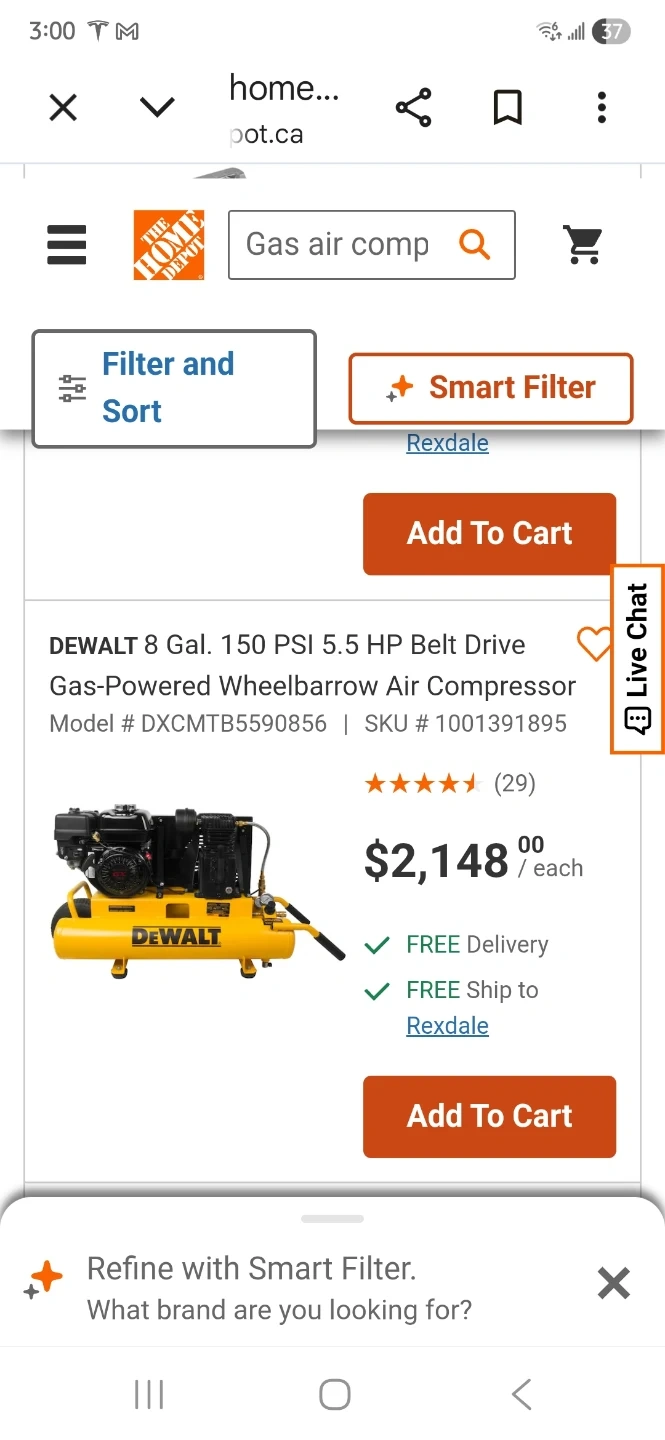This screenshot has width=665, height=1440.
Task: Tap the Home Depot logo
Action: tap(169, 245)
